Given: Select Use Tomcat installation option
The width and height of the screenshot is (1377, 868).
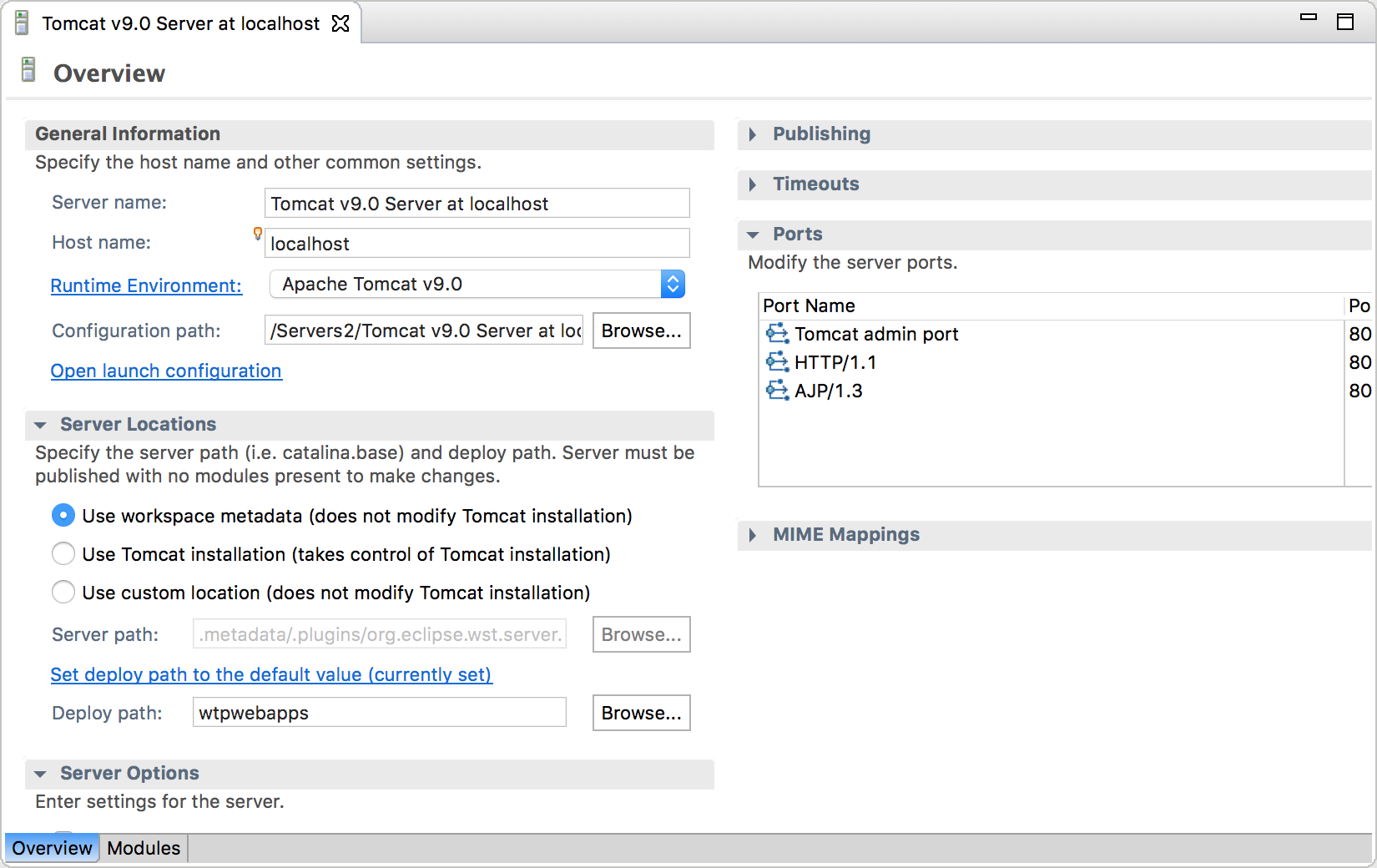Looking at the screenshot, I should pyautogui.click(x=63, y=554).
